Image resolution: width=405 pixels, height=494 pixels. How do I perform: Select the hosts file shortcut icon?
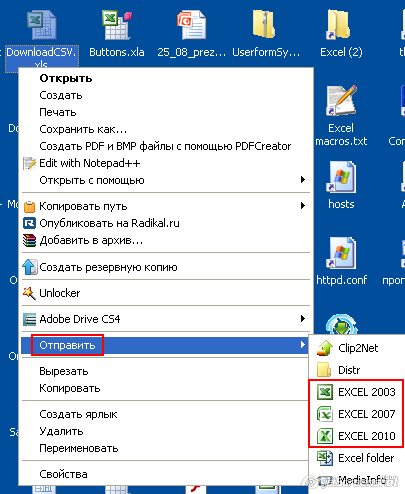[x=341, y=177]
